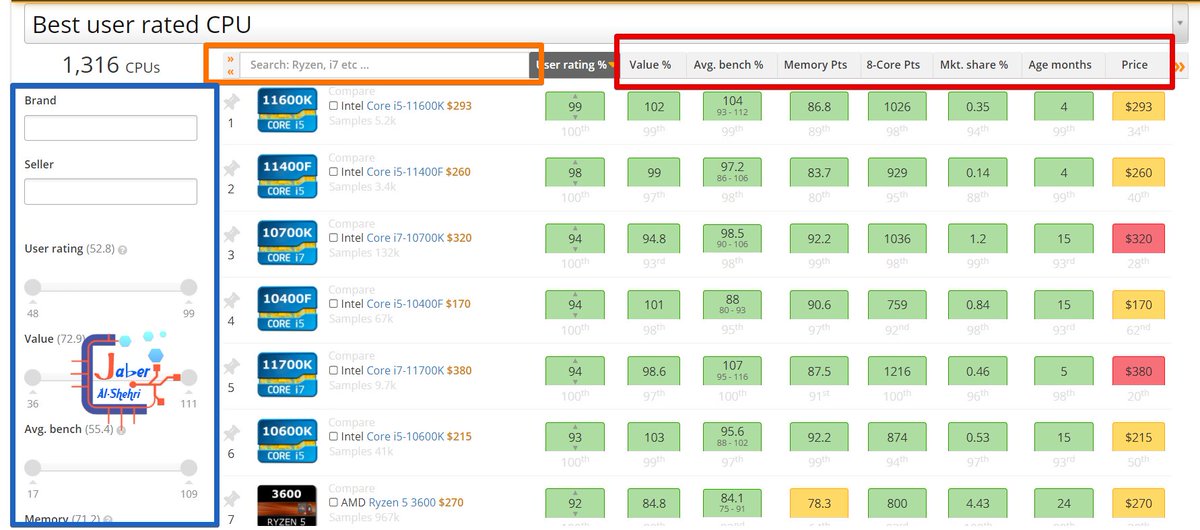Click the 4.43 market share cell
This screenshot has width=1200, height=530.
point(978,502)
